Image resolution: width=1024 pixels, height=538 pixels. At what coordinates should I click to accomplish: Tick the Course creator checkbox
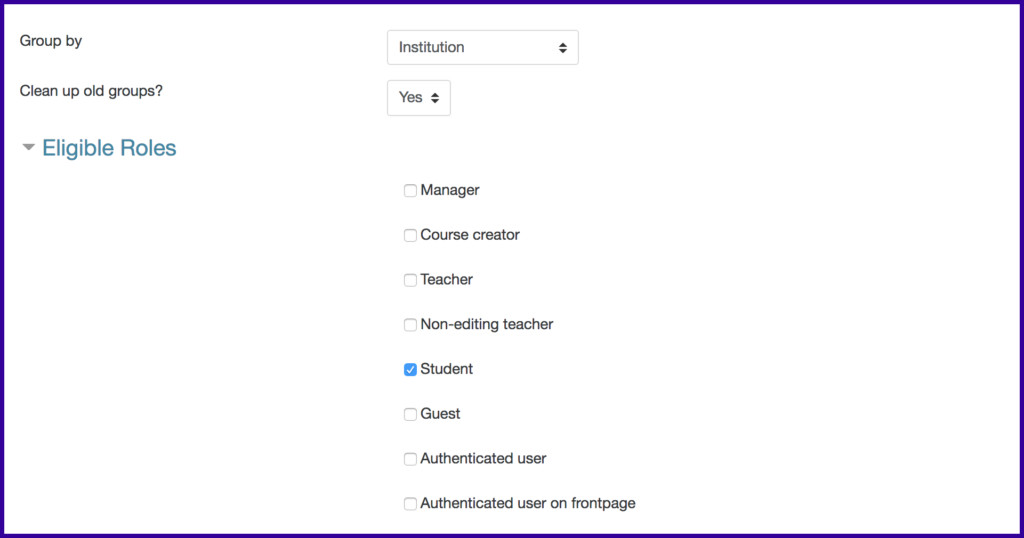coord(410,235)
